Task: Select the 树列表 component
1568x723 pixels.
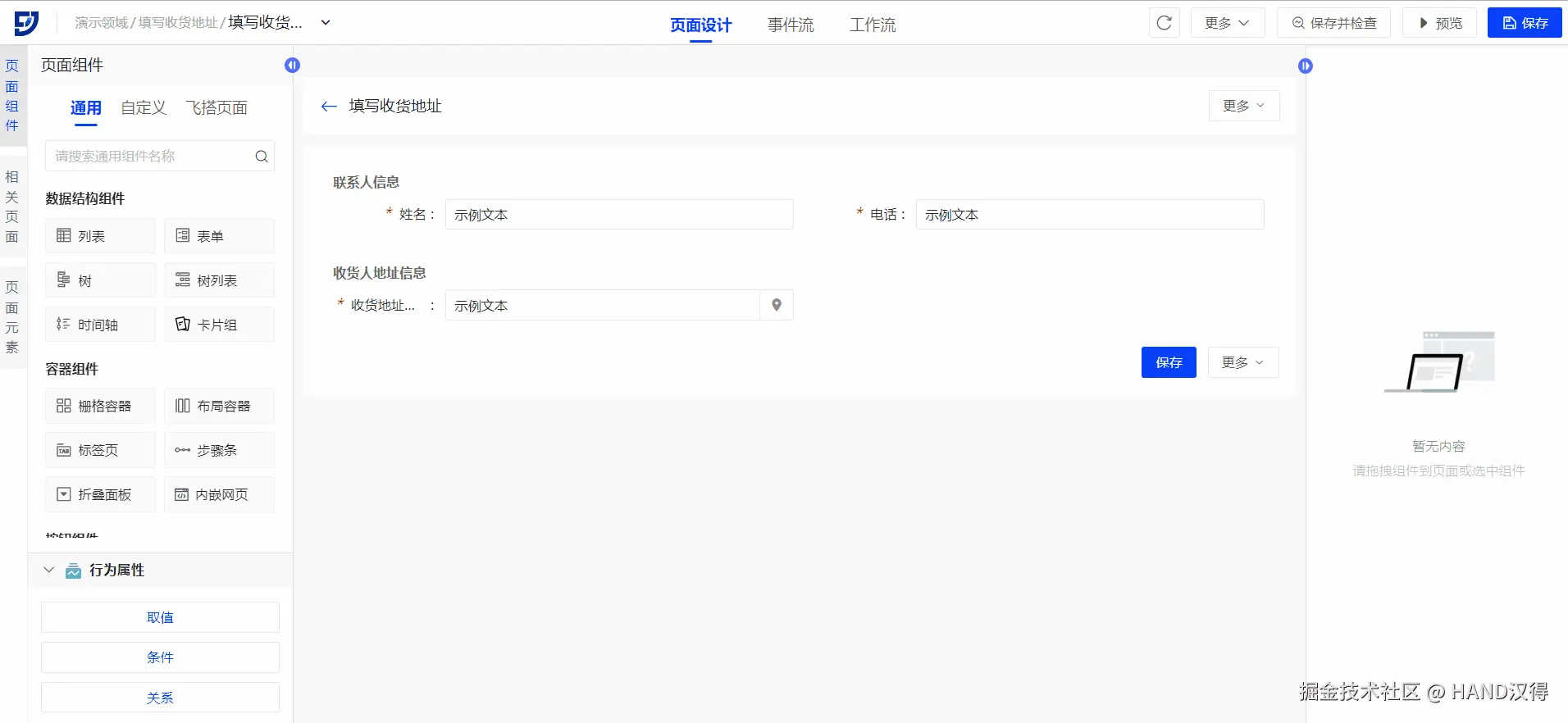Action: [x=219, y=280]
